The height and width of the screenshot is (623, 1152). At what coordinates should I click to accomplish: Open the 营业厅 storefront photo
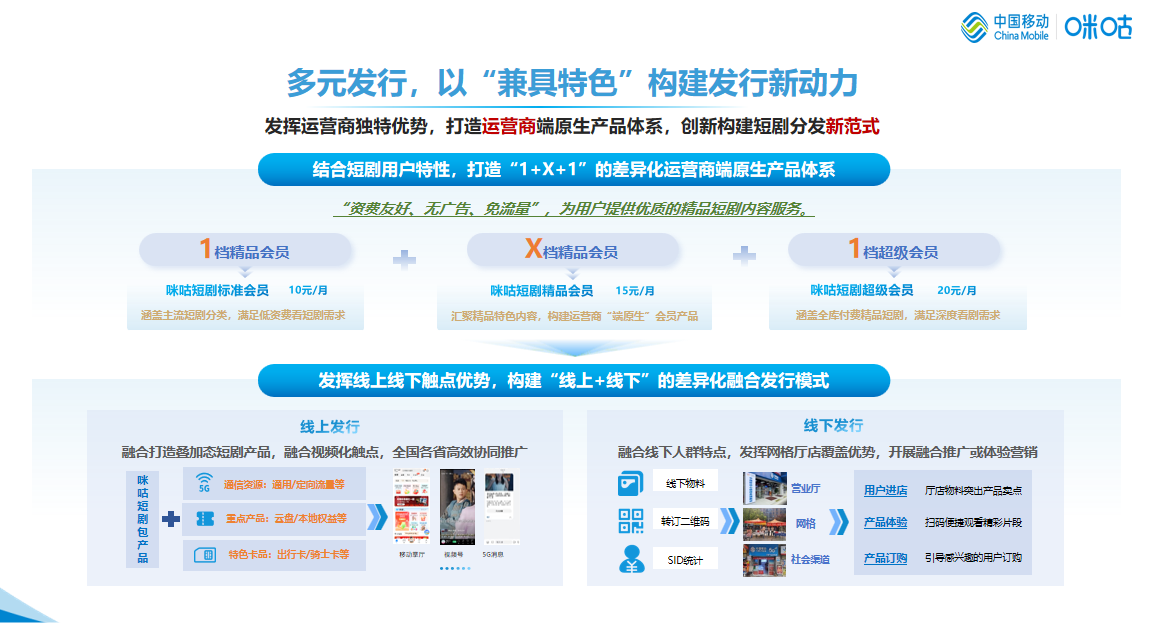(x=764, y=488)
